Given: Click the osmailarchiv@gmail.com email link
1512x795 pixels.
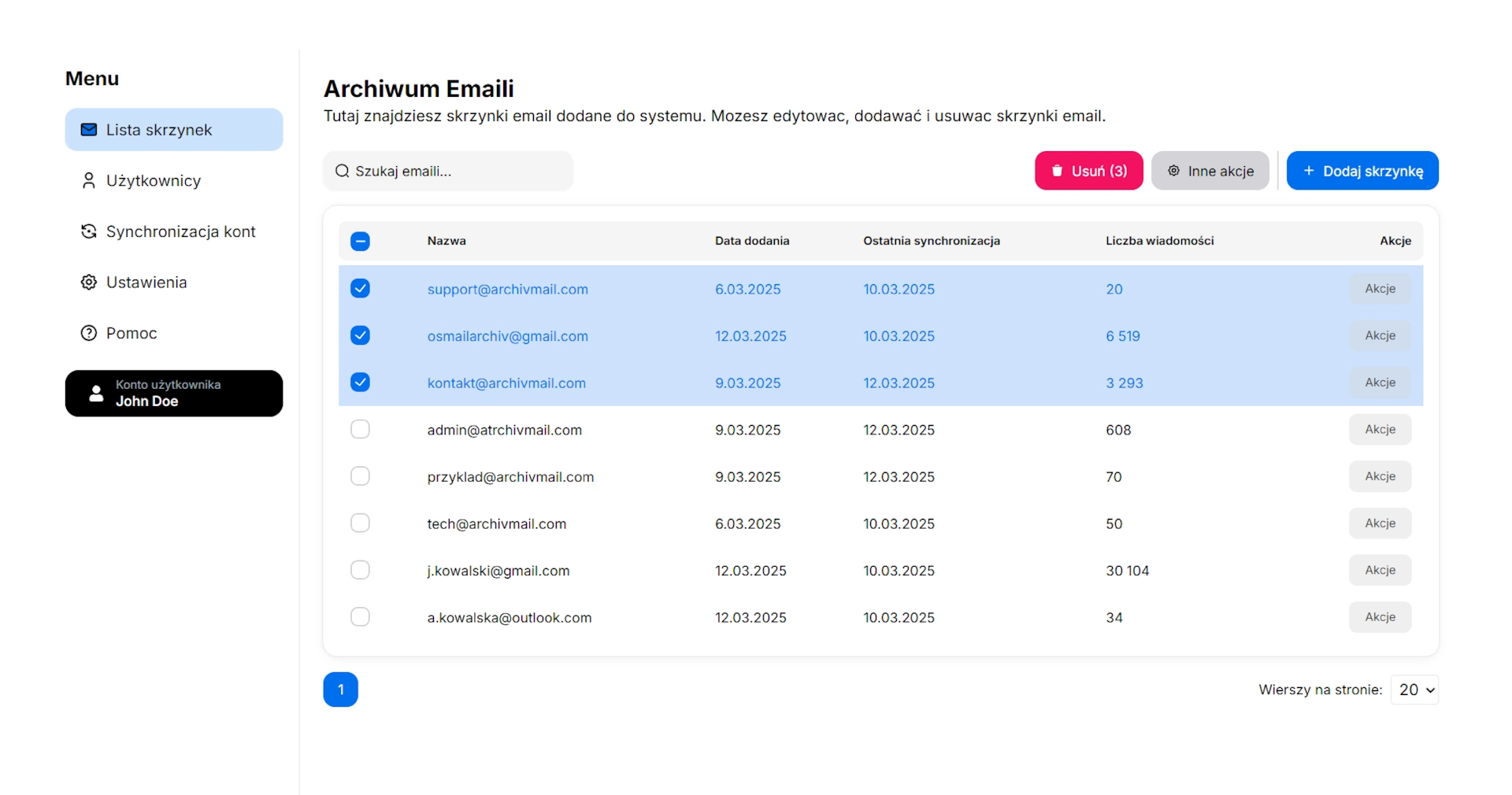Looking at the screenshot, I should tap(508, 336).
